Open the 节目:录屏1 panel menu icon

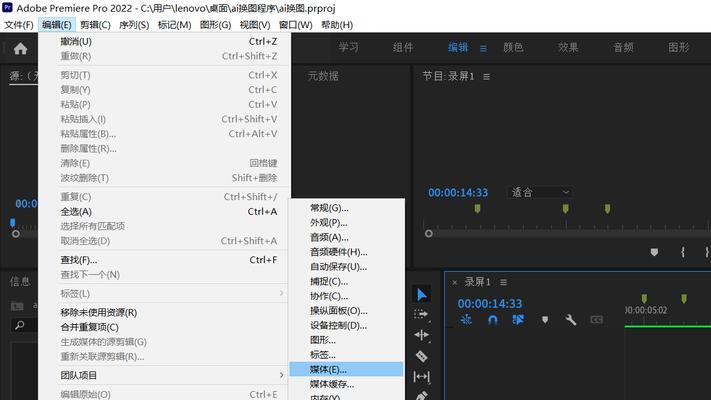pyautogui.click(x=486, y=77)
